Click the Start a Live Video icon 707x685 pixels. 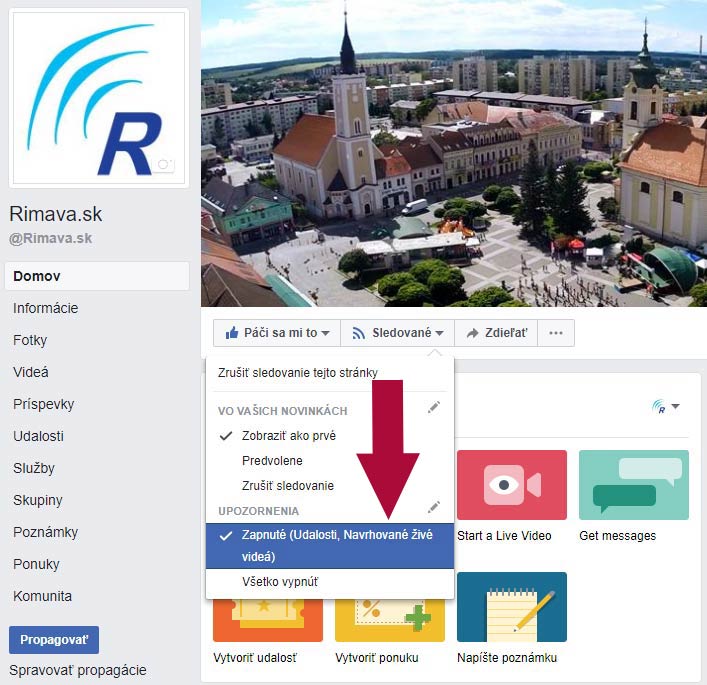tap(511, 485)
